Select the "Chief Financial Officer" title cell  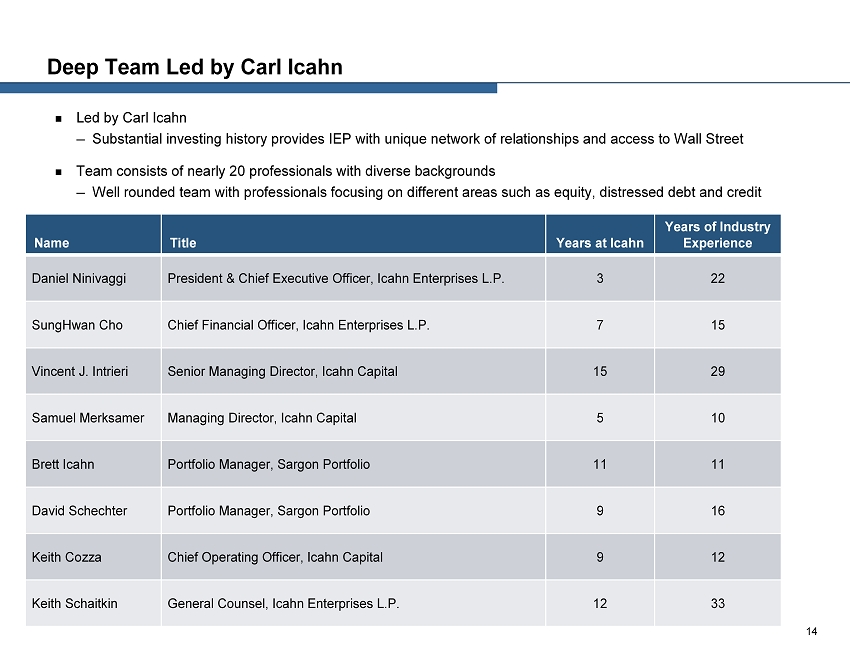(x=298, y=325)
